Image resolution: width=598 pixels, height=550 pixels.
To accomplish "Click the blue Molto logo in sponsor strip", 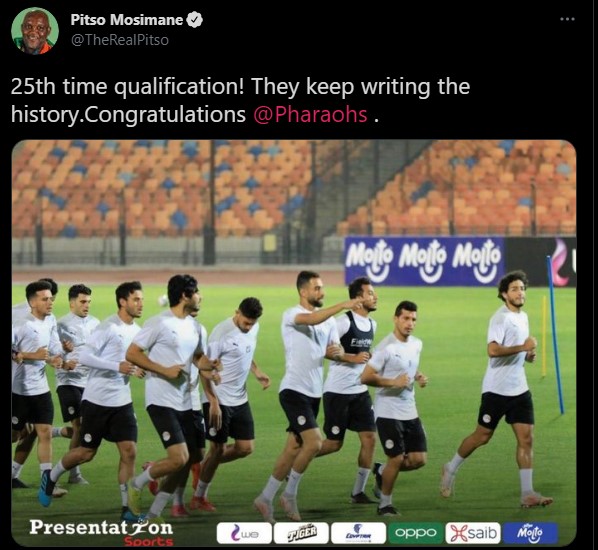I will (530, 533).
